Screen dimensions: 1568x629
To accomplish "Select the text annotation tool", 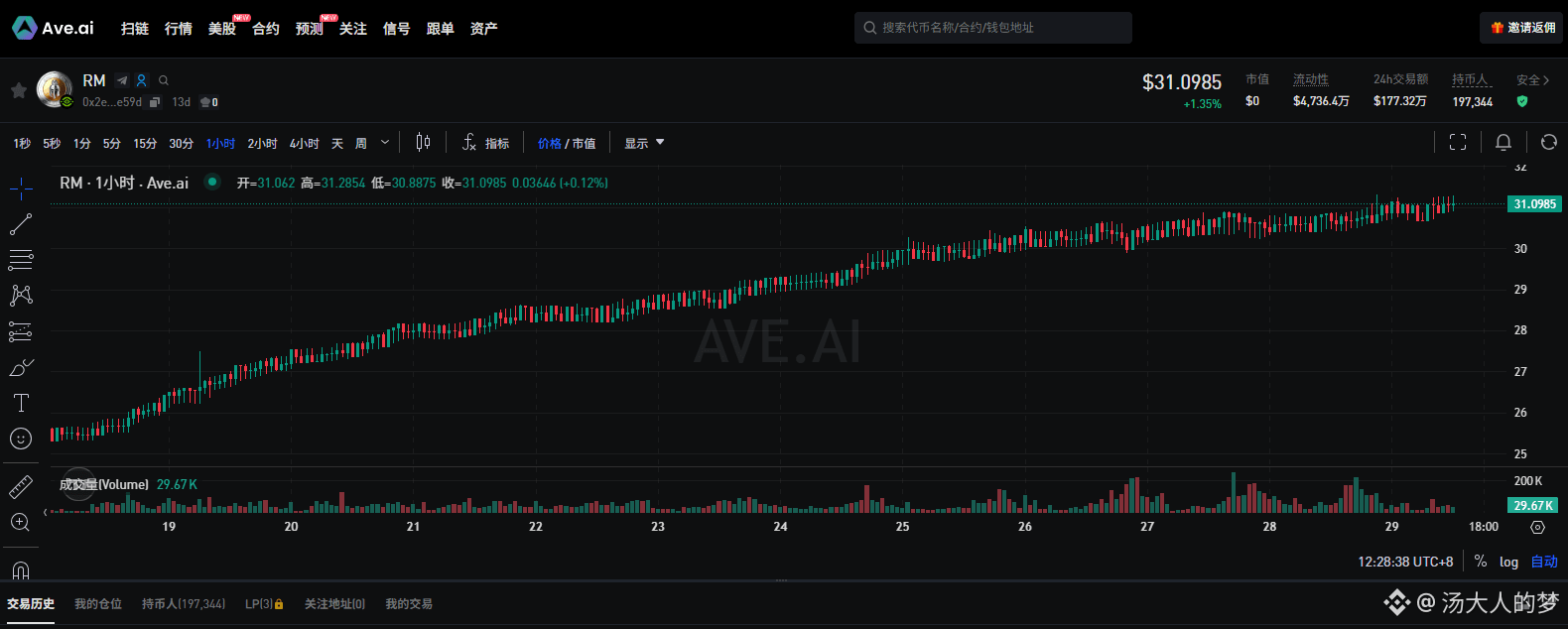I will pyautogui.click(x=21, y=403).
